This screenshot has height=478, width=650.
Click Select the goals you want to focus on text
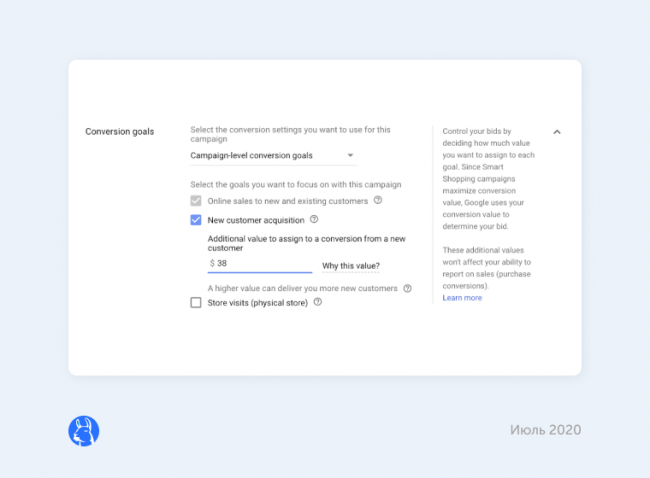[x=295, y=185]
